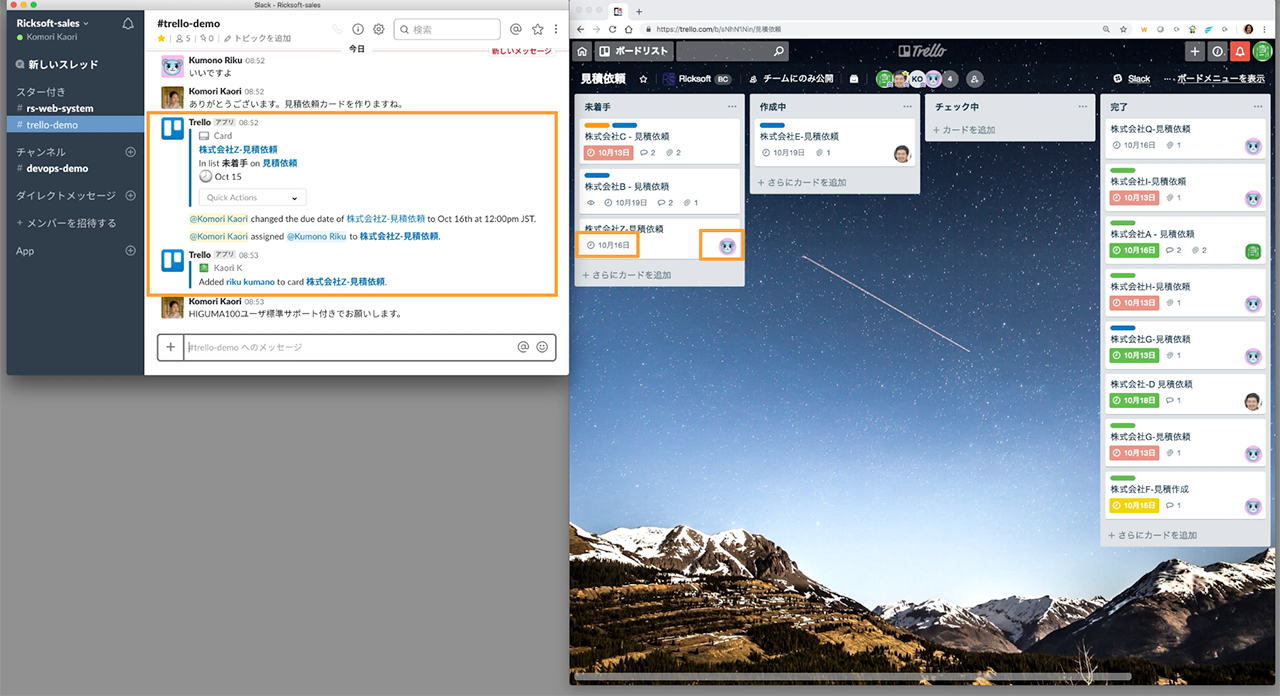This screenshot has height=696, width=1280.
Task: Insert mention in Slack message box
Action: click(x=523, y=347)
